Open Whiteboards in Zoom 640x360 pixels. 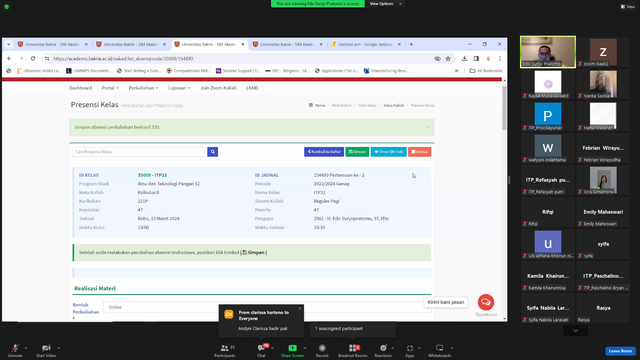point(440,350)
